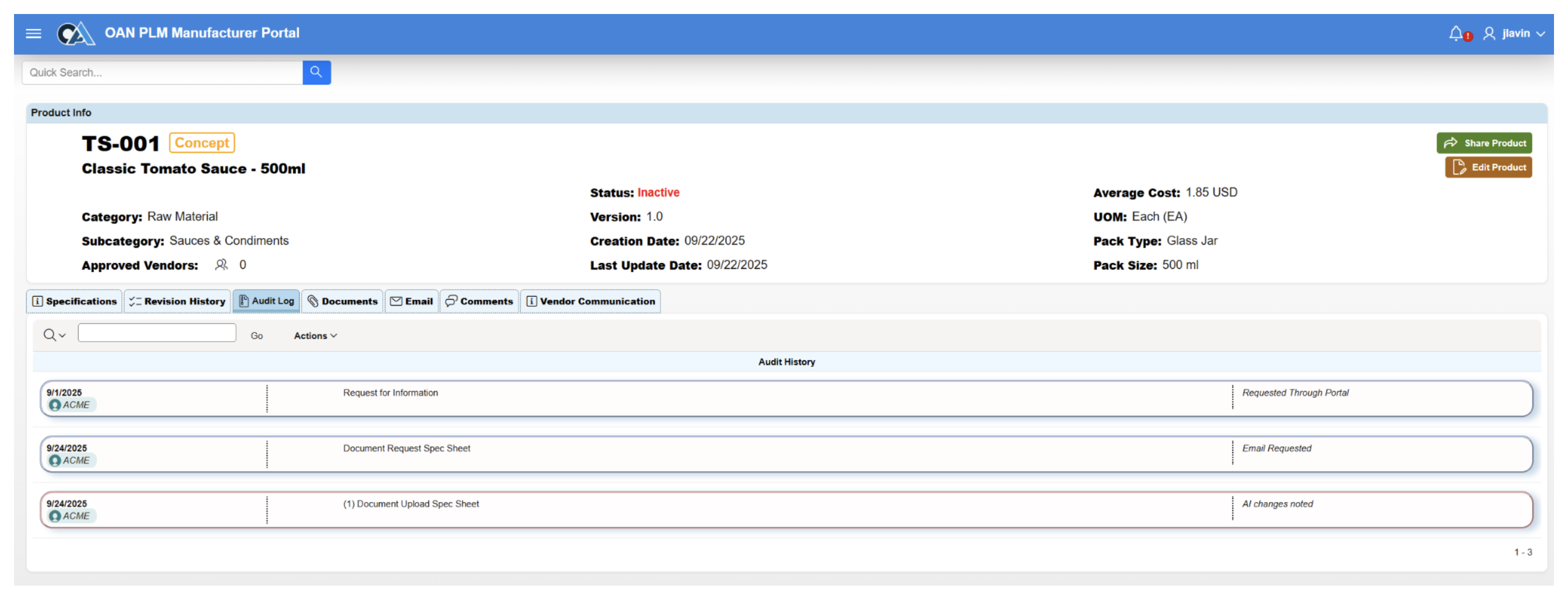Click ACME avatar on 9/1/2025 entry
This screenshot has height=602, width=1568.
tap(55, 405)
